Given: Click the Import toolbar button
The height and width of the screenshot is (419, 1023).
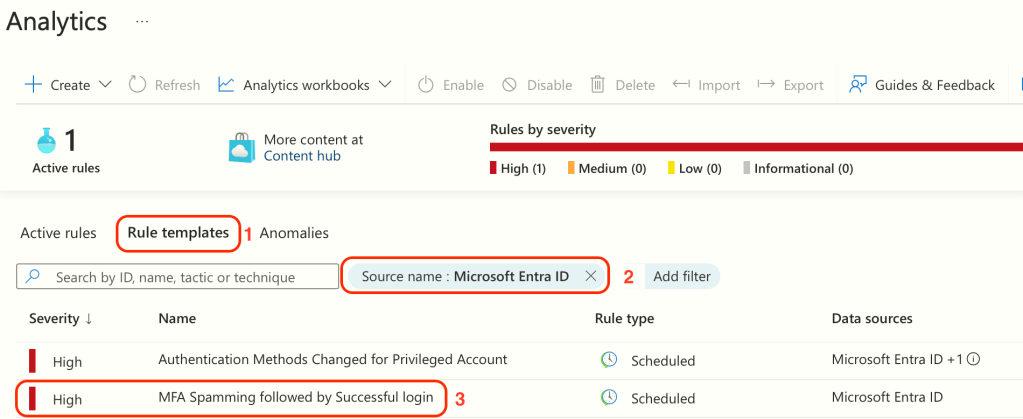Looking at the screenshot, I should pos(706,85).
